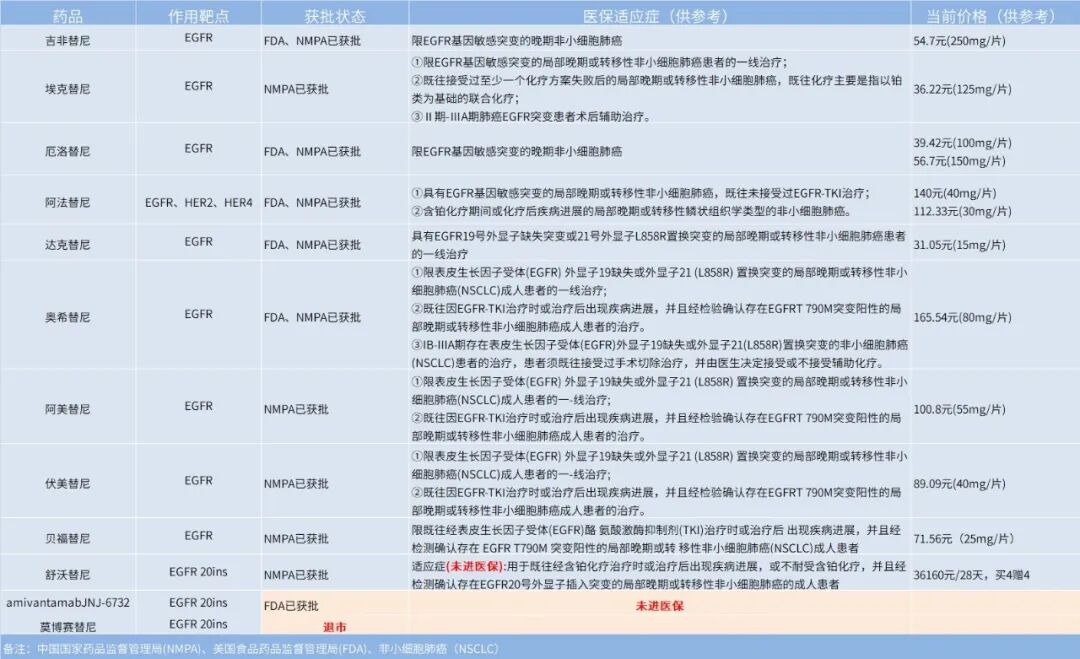Click EGFR target in 奥希替尼 row
Viewport: 1080px width, 659px height.
coord(198,314)
